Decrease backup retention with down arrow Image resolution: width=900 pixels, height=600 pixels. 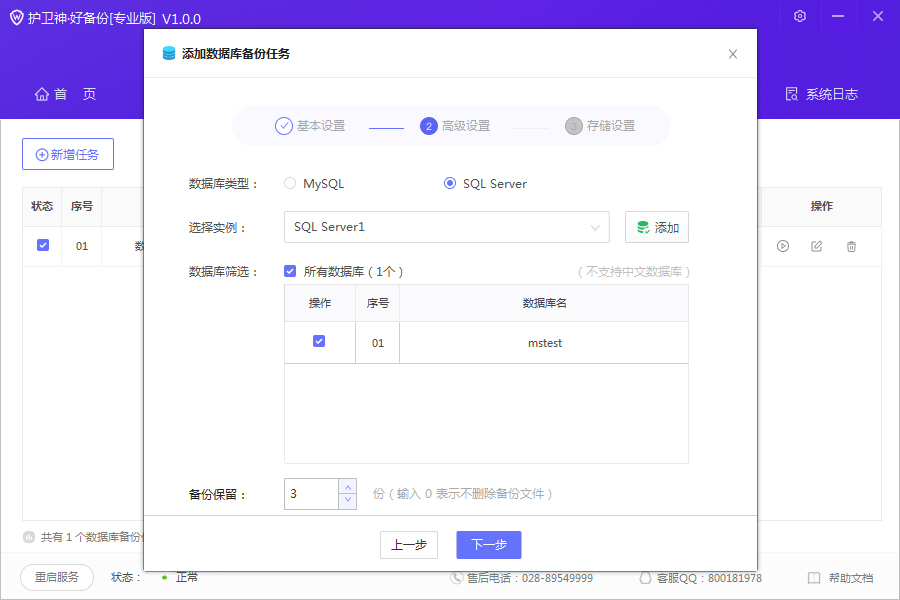tap(348, 501)
